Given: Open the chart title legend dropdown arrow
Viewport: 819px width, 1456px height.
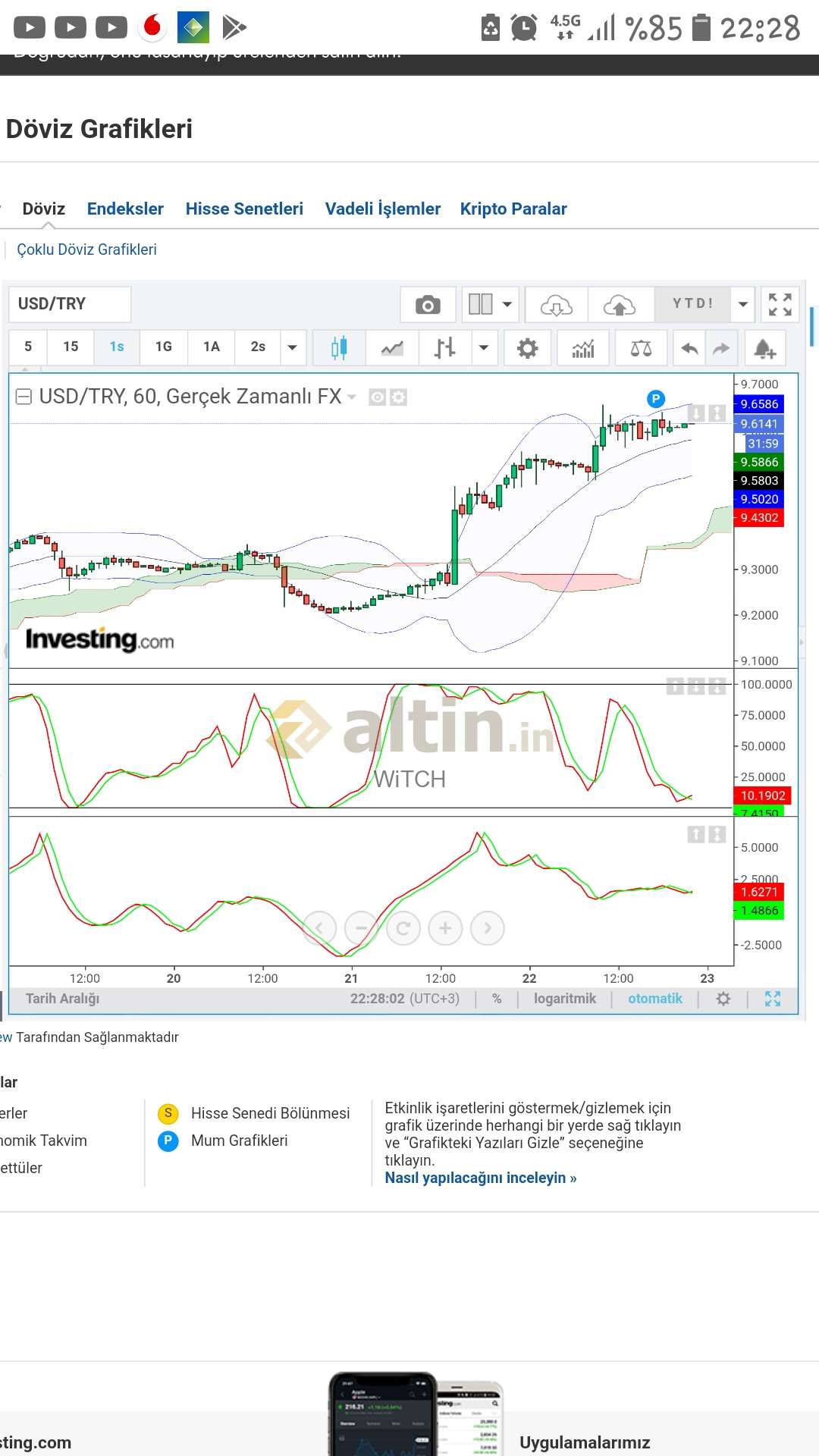Looking at the screenshot, I should pyautogui.click(x=351, y=397).
